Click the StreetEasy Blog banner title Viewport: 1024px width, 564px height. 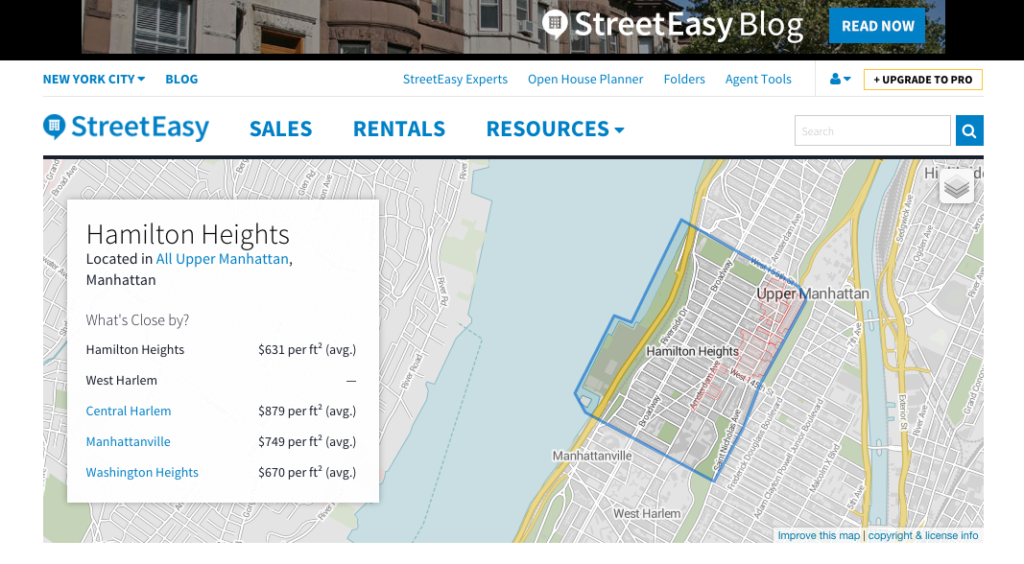point(674,25)
